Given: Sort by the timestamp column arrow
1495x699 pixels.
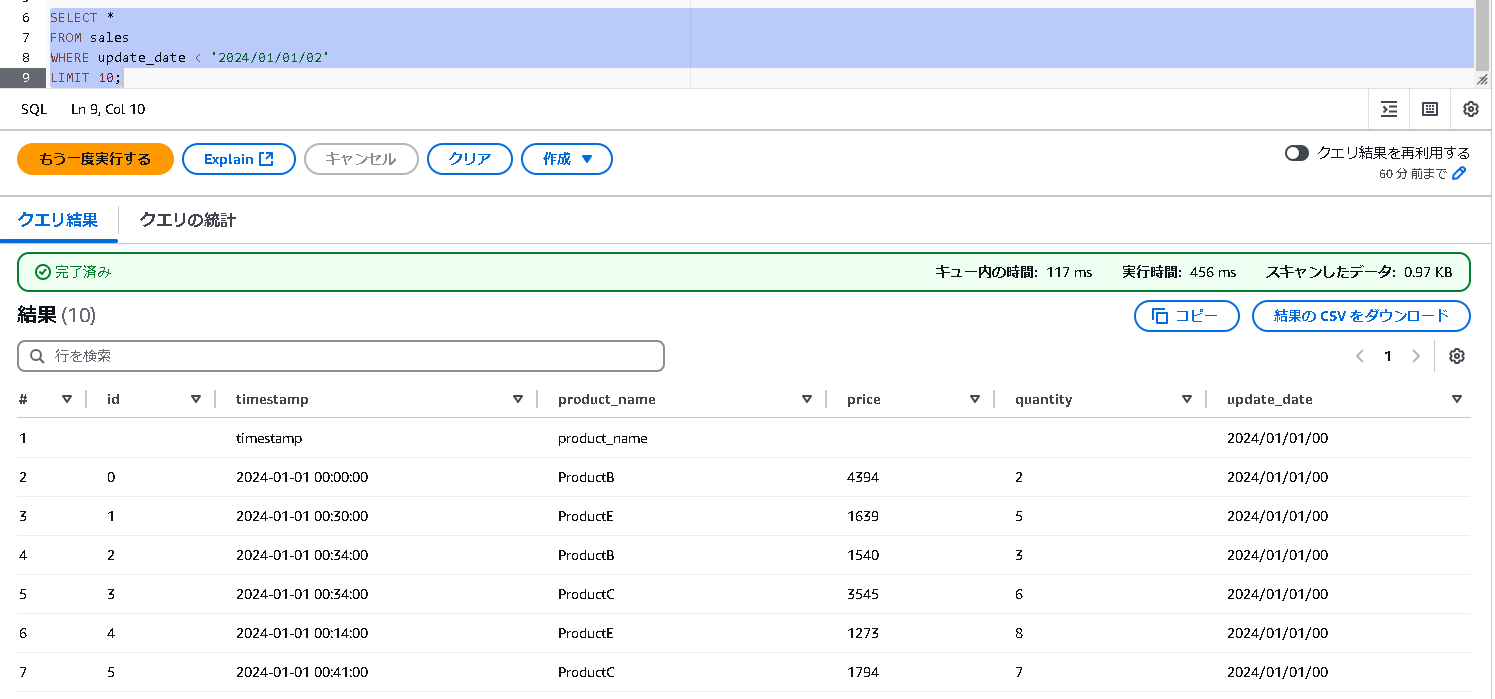Looking at the screenshot, I should pos(518,399).
